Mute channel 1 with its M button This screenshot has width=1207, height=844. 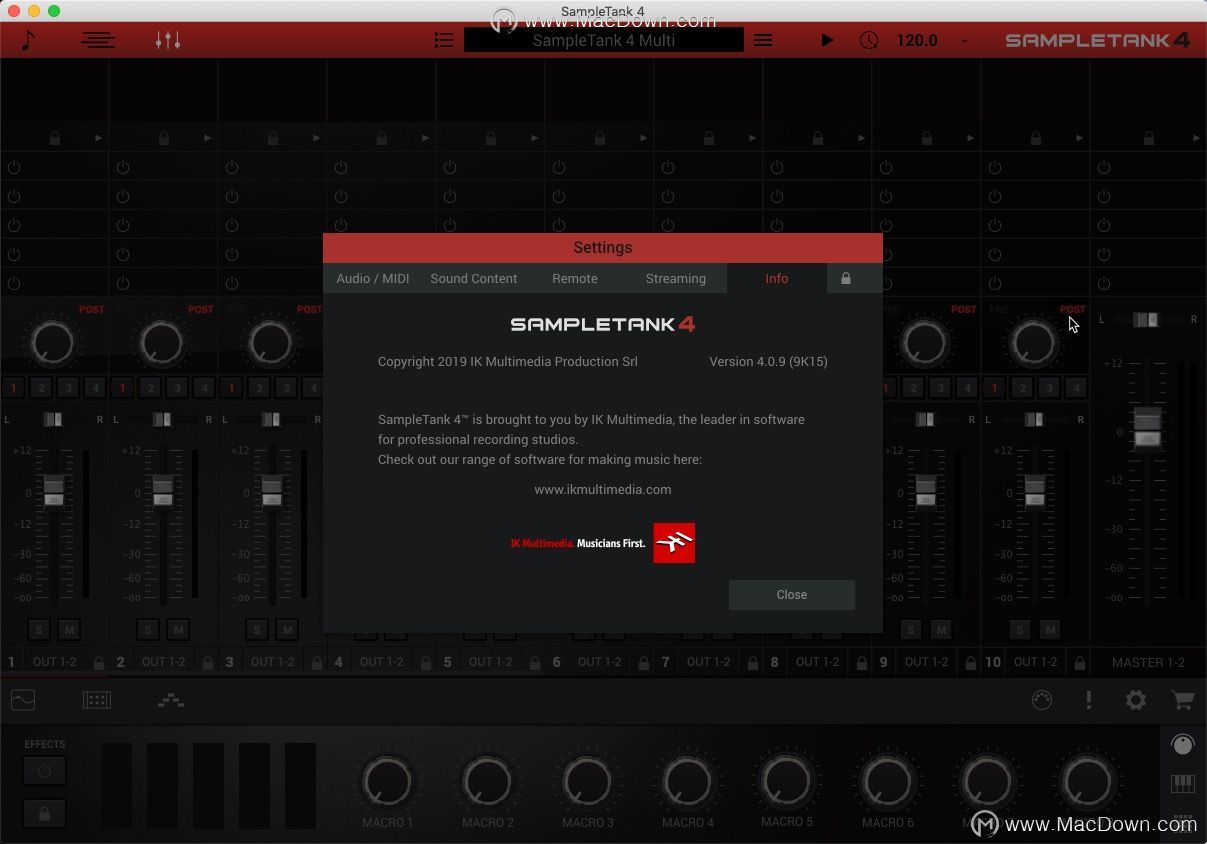point(69,629)
